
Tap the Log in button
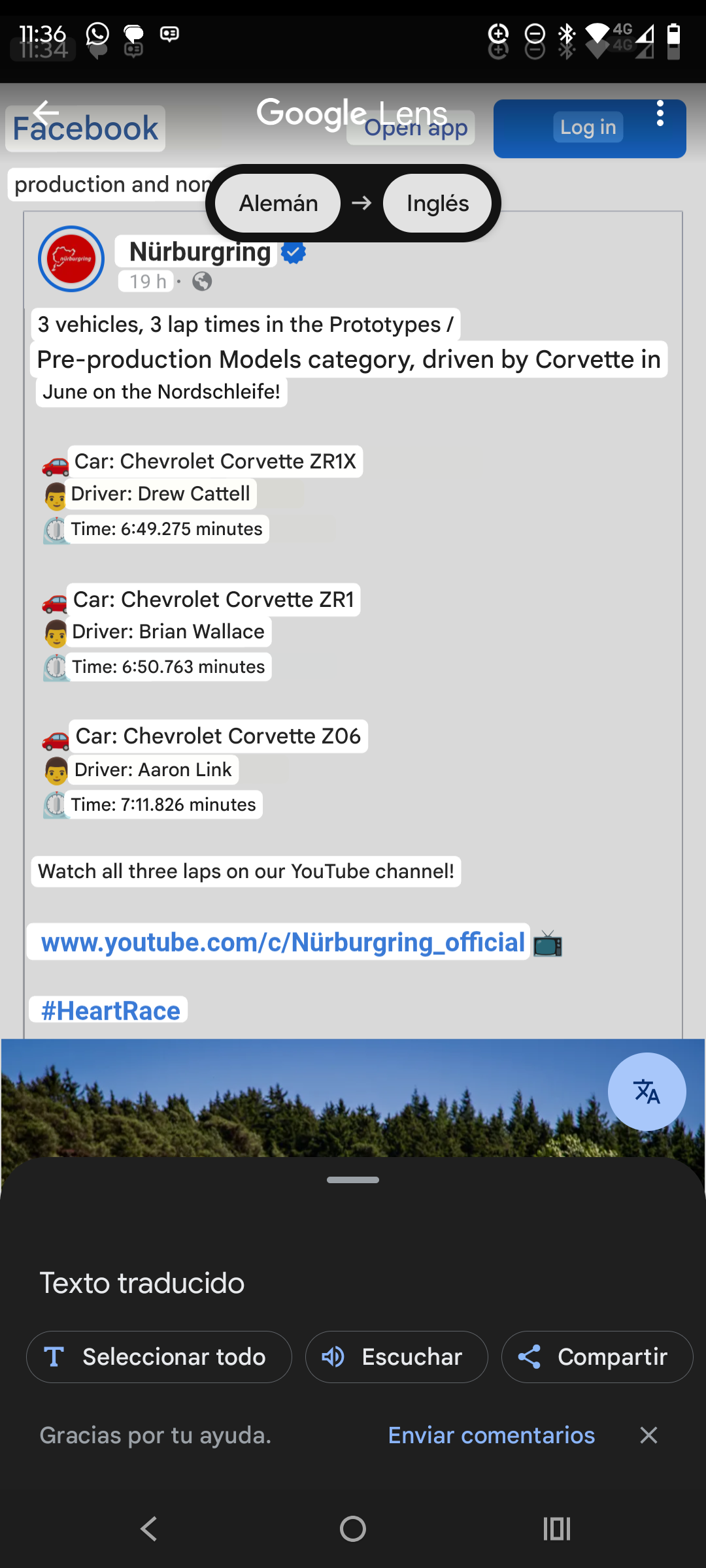click(590, 128)
